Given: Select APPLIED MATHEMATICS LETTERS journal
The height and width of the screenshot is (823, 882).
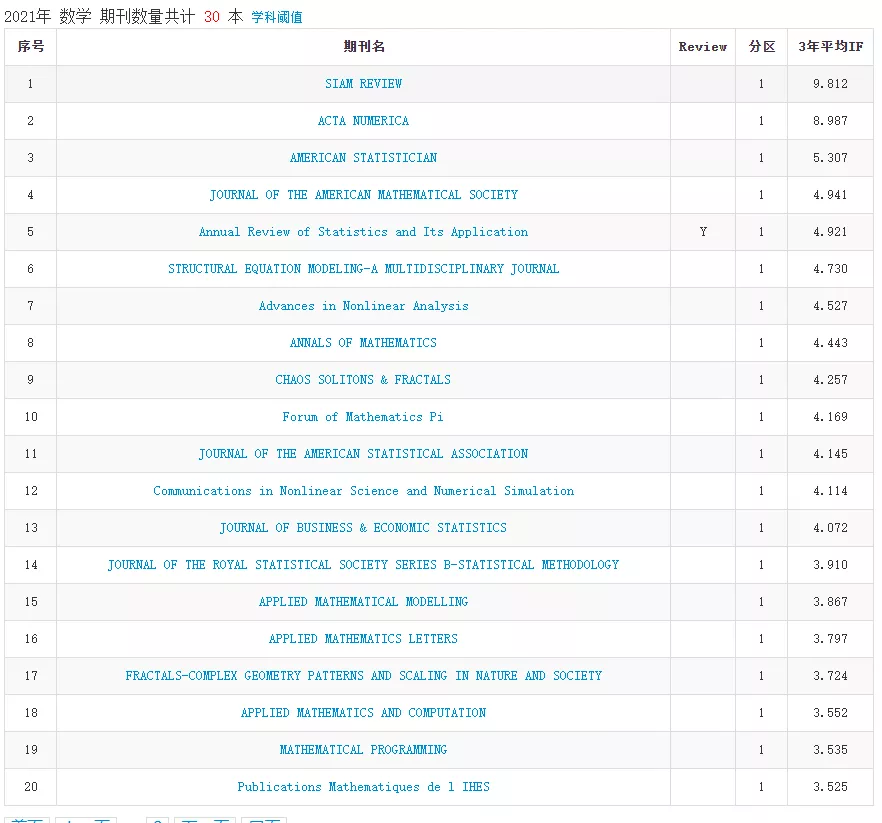Looking at the screenshot, I should coord(363,639).
